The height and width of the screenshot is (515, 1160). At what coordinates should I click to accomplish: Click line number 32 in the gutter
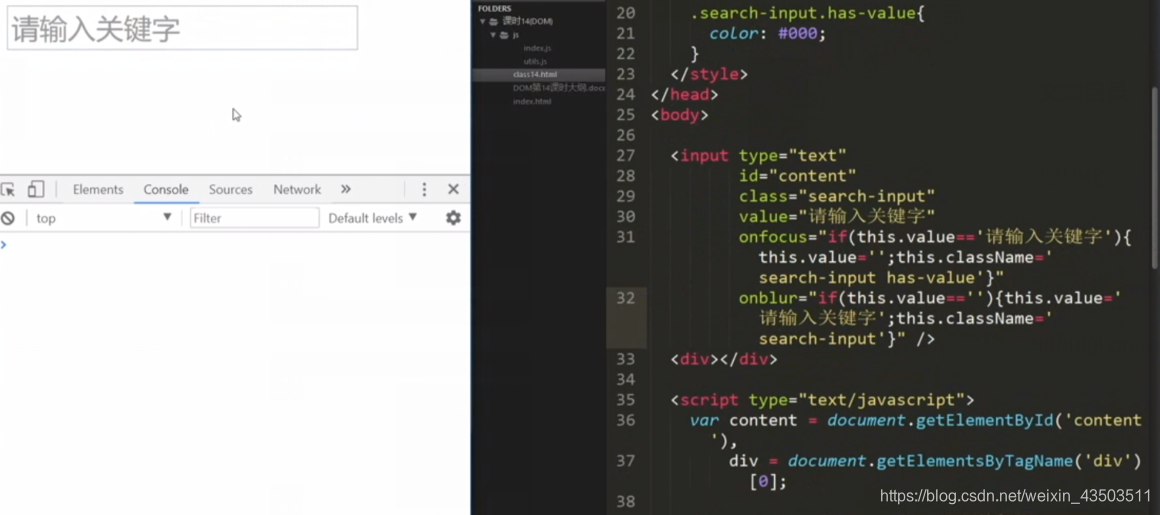pos(625,298)
